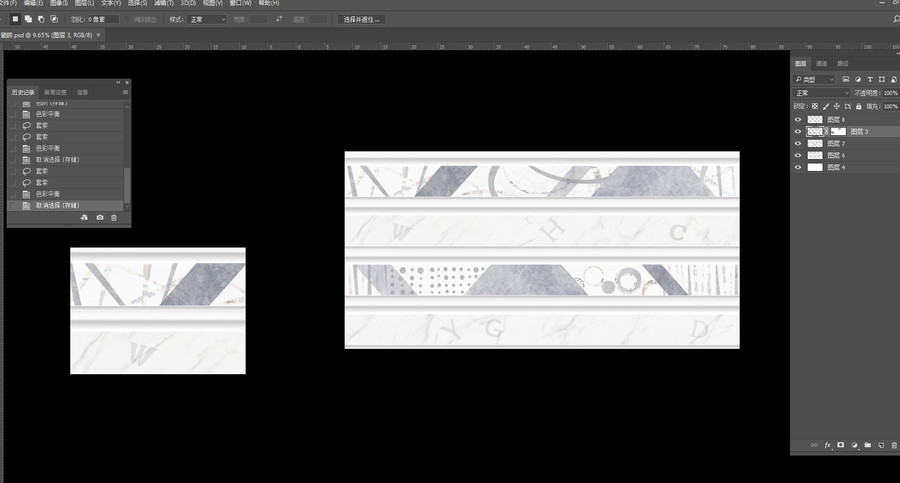The height and width of the screenshot is (483, 900).
Task: Create new group folder icon
Action: 868,445
